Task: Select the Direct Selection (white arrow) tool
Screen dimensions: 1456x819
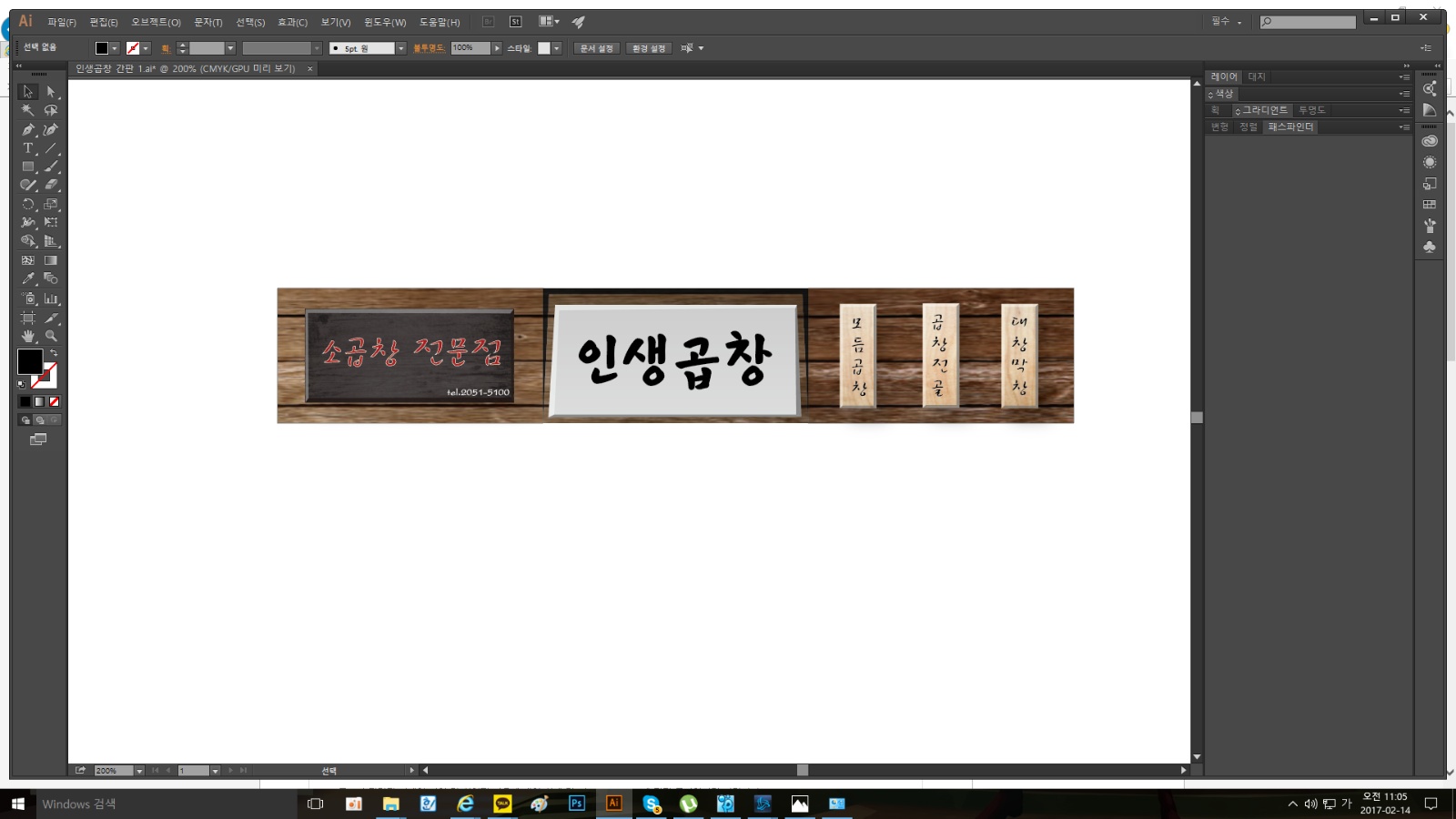Action: click(x=51, y=92)
